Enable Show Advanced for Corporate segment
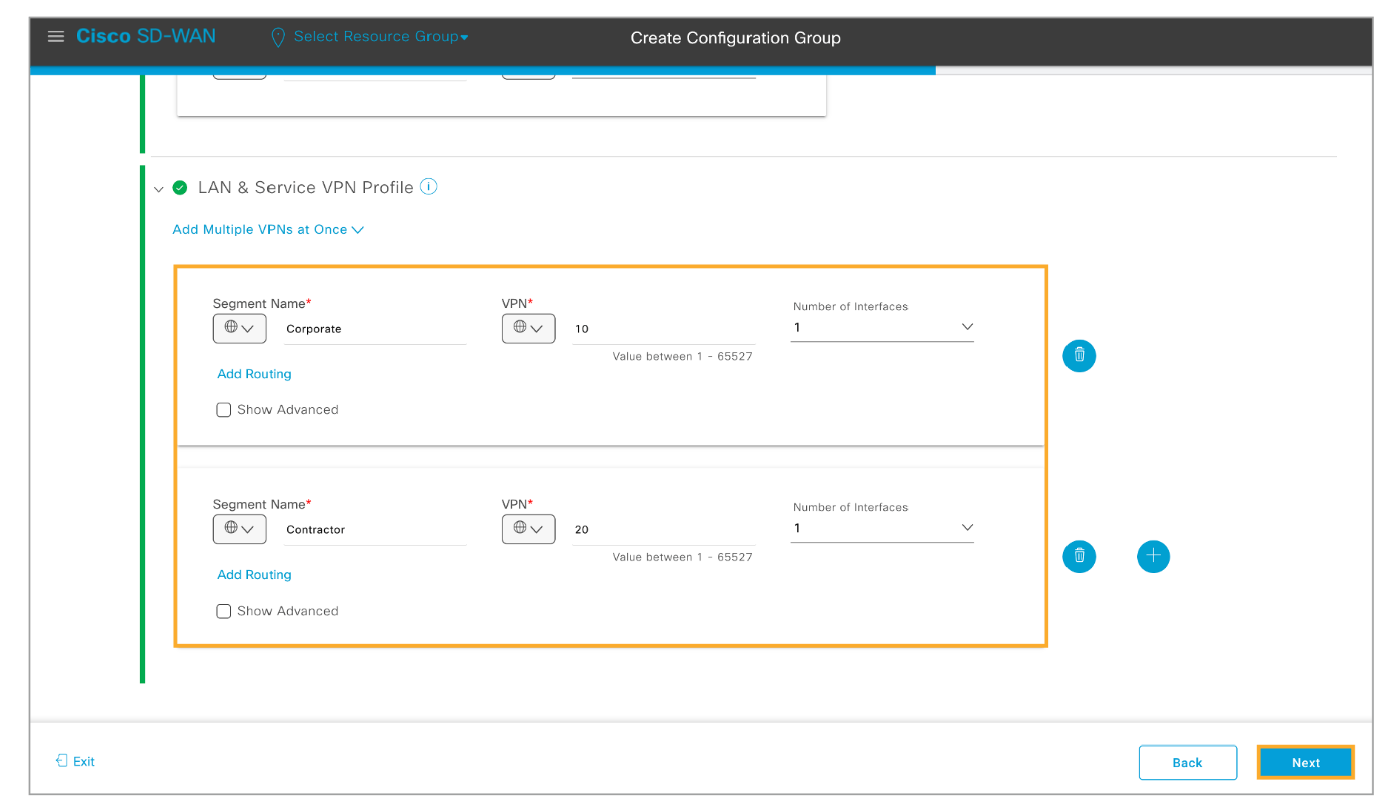This screenshot has height=804, width=1389. point(224,410)
